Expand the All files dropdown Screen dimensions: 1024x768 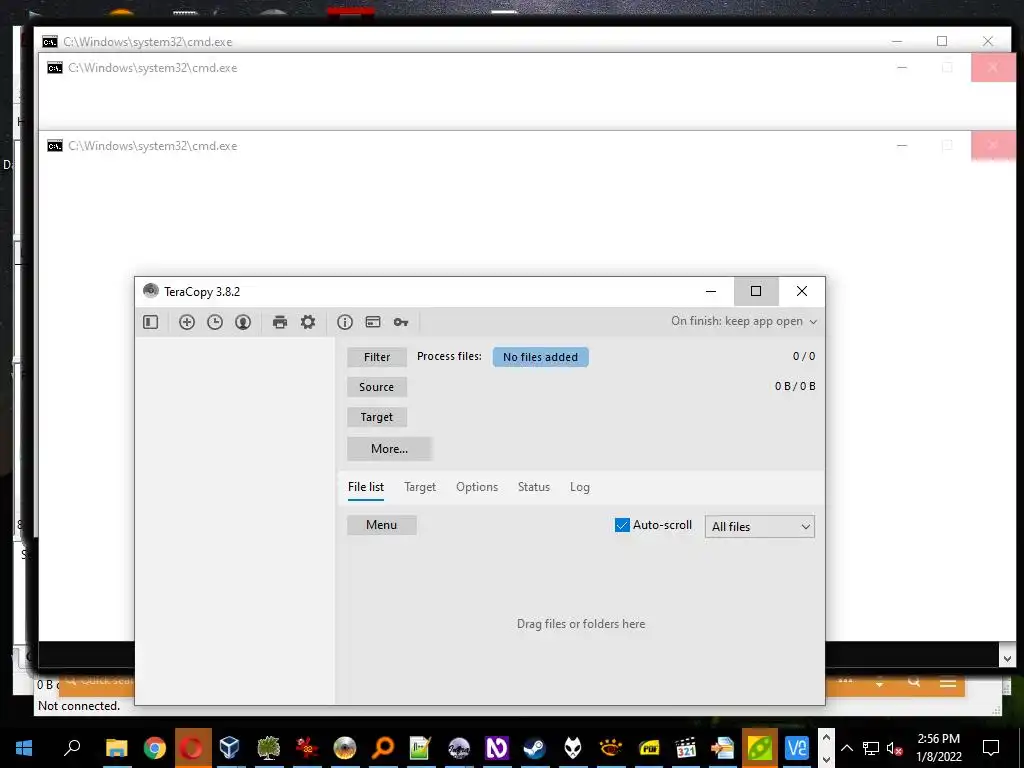760,526
